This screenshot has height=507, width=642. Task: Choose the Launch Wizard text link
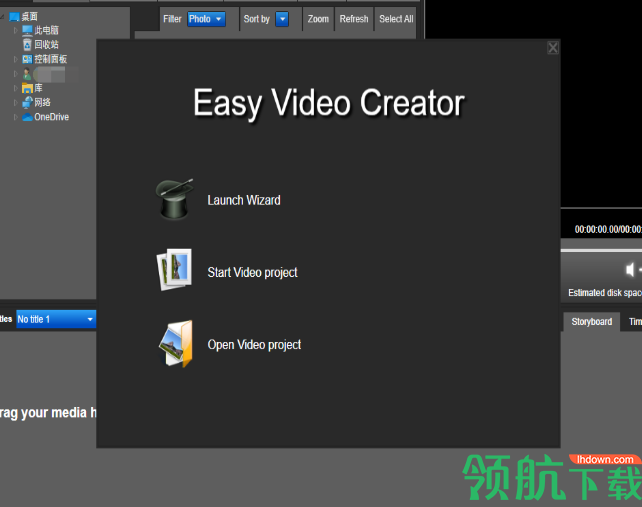pos(244,200)
